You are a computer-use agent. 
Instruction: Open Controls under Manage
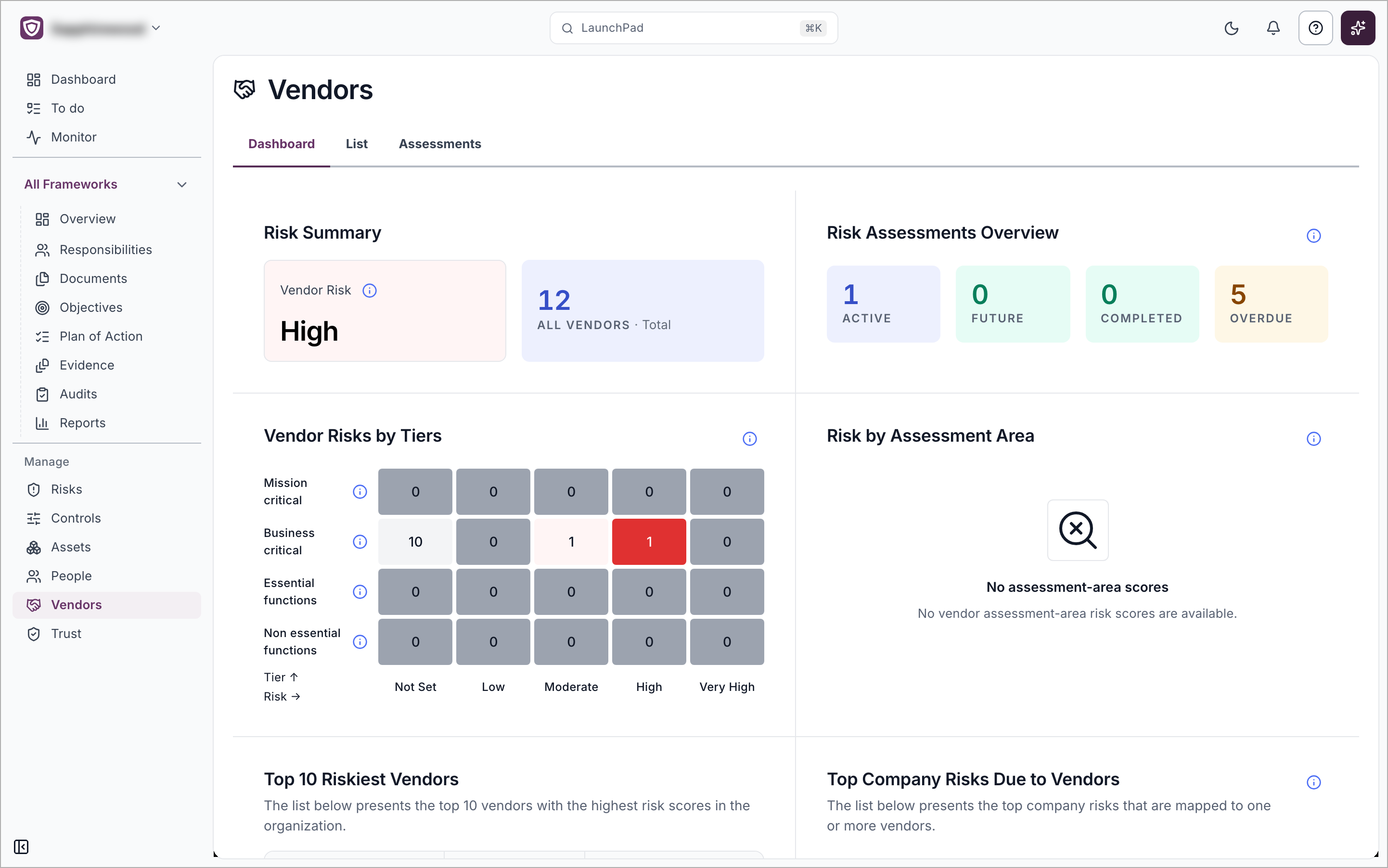click(107, 518)
